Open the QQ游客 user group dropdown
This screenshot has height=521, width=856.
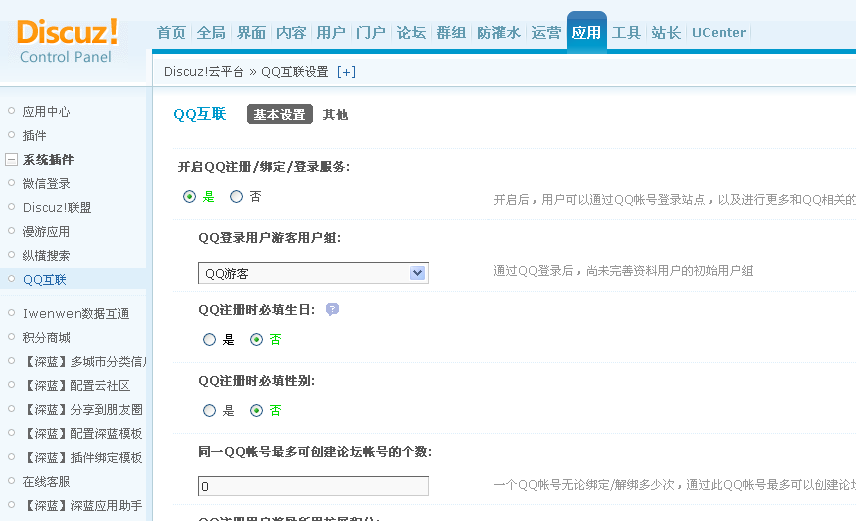coord(418,273)
